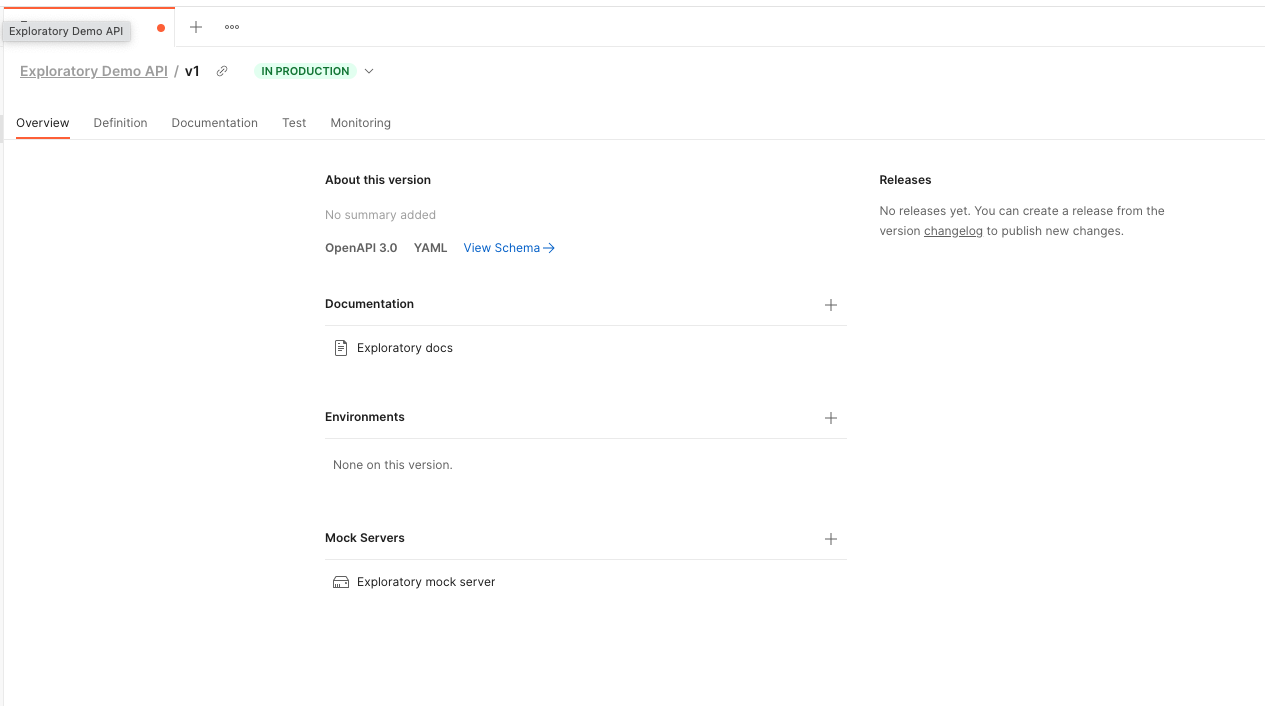The width and height of the screenshot is (1265, 706).
Task: Open the version changelog link
Action: (953, 230)
